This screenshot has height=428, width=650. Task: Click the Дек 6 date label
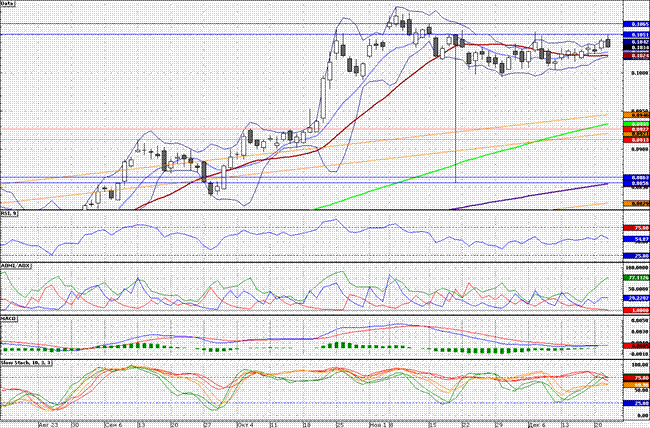click(x=536, y=425)
